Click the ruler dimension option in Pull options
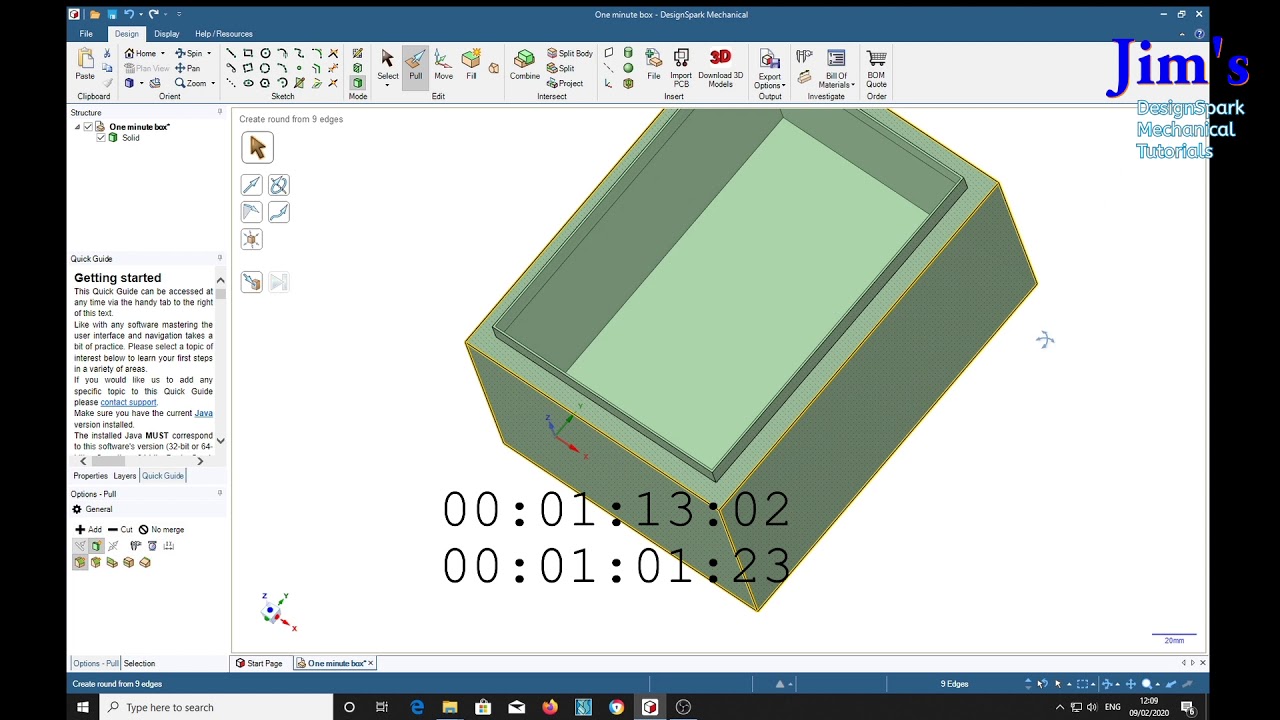The image size is (1280, 720). tap(168, 546)
